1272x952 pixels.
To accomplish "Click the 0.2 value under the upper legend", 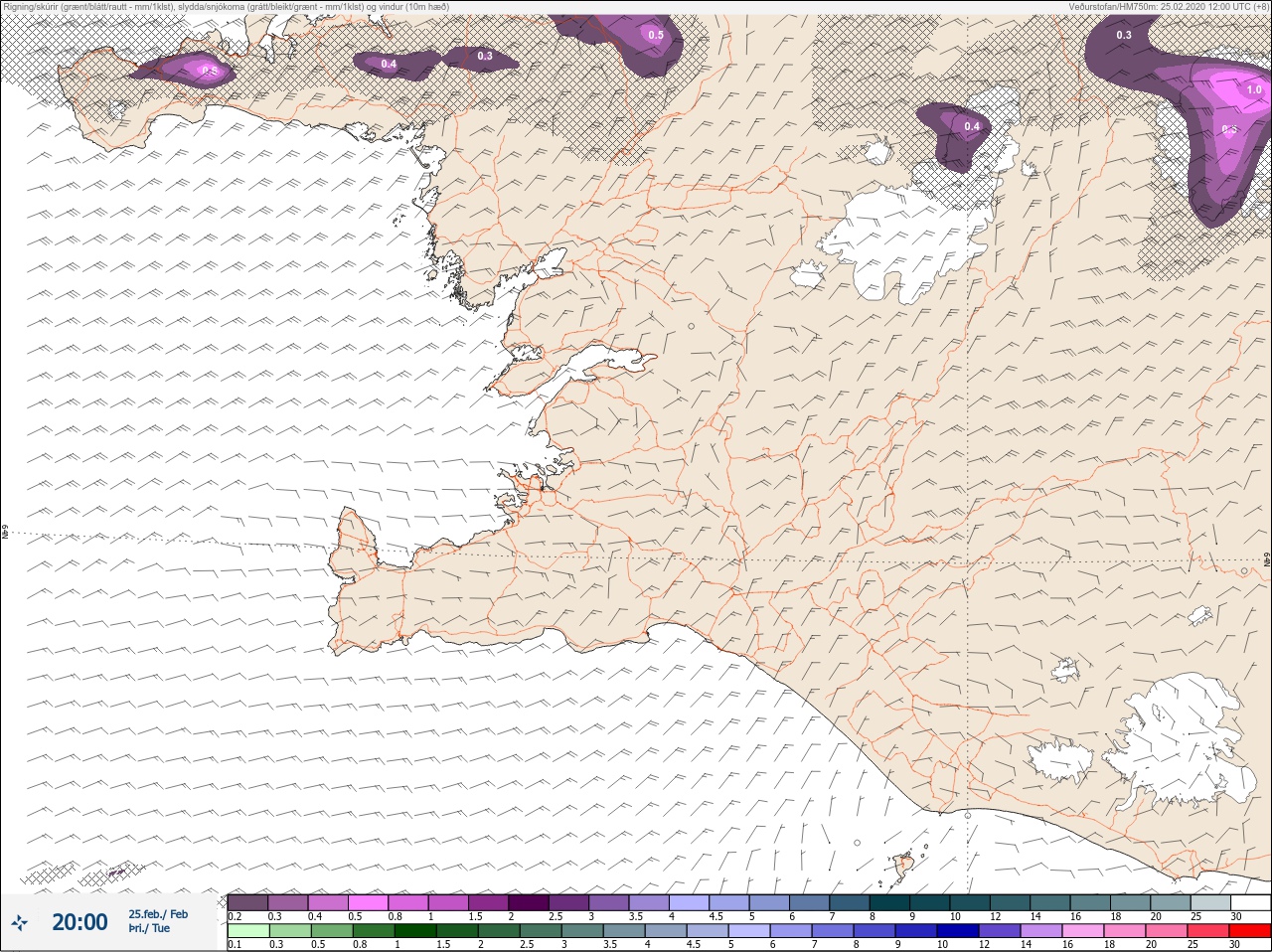I will (235, 916).
